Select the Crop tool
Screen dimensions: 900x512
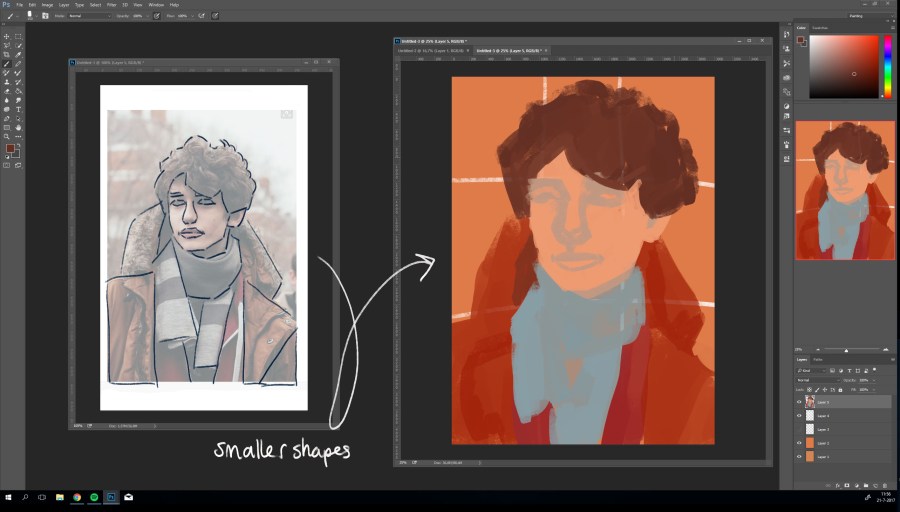pos(7,54)
